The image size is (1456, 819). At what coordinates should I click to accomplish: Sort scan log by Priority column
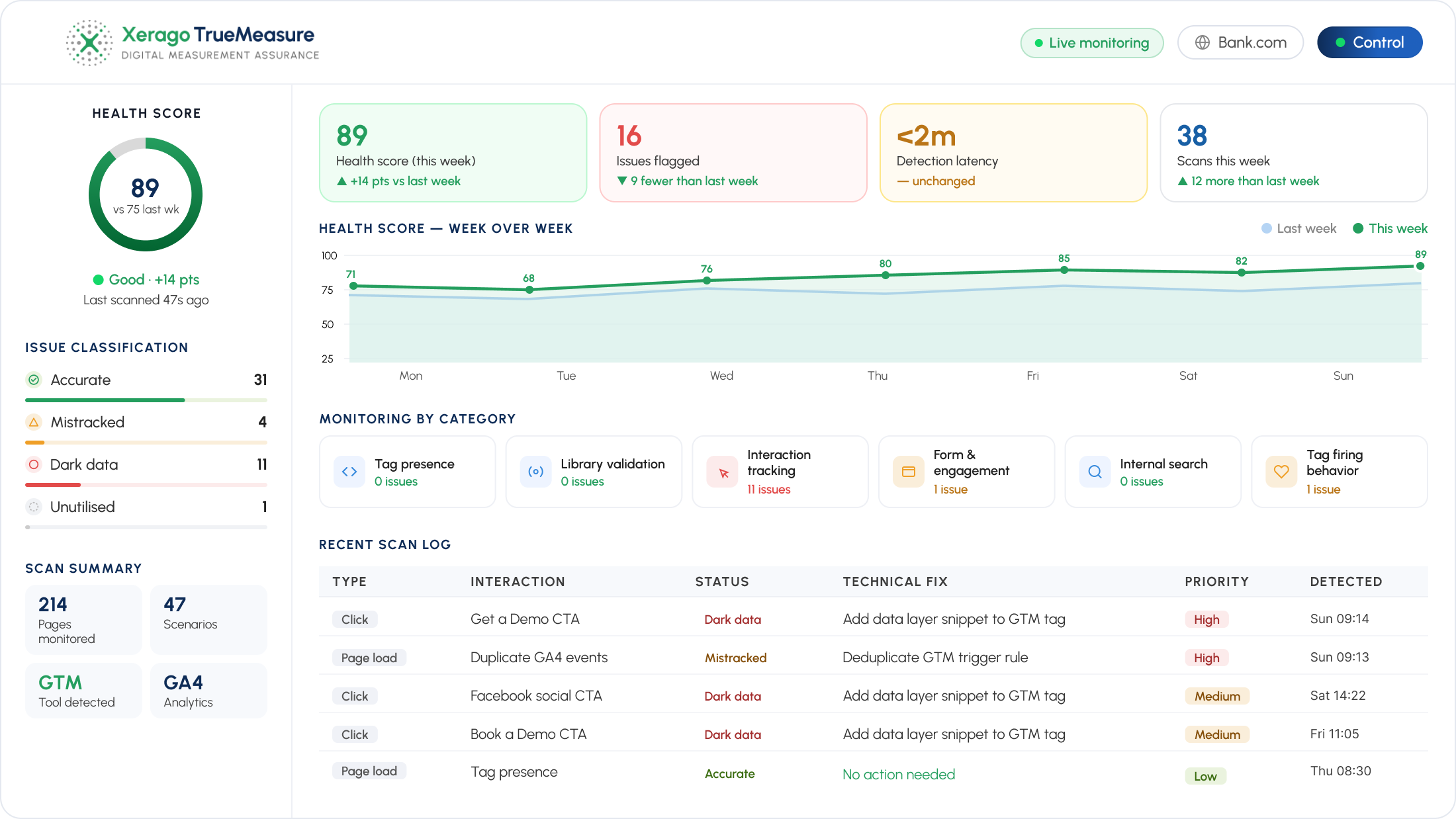1216,582
